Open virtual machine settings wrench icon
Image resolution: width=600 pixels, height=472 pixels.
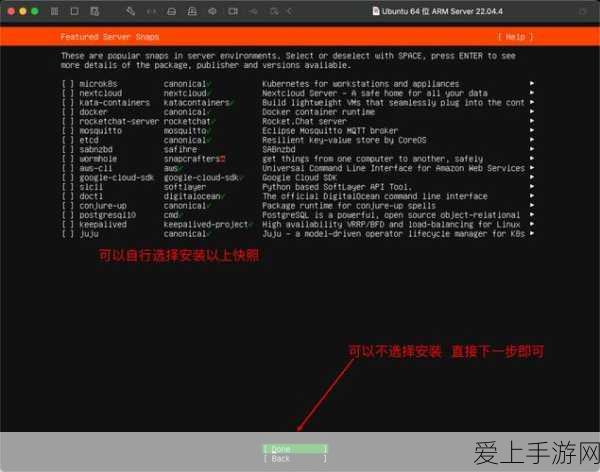(130, 11)
